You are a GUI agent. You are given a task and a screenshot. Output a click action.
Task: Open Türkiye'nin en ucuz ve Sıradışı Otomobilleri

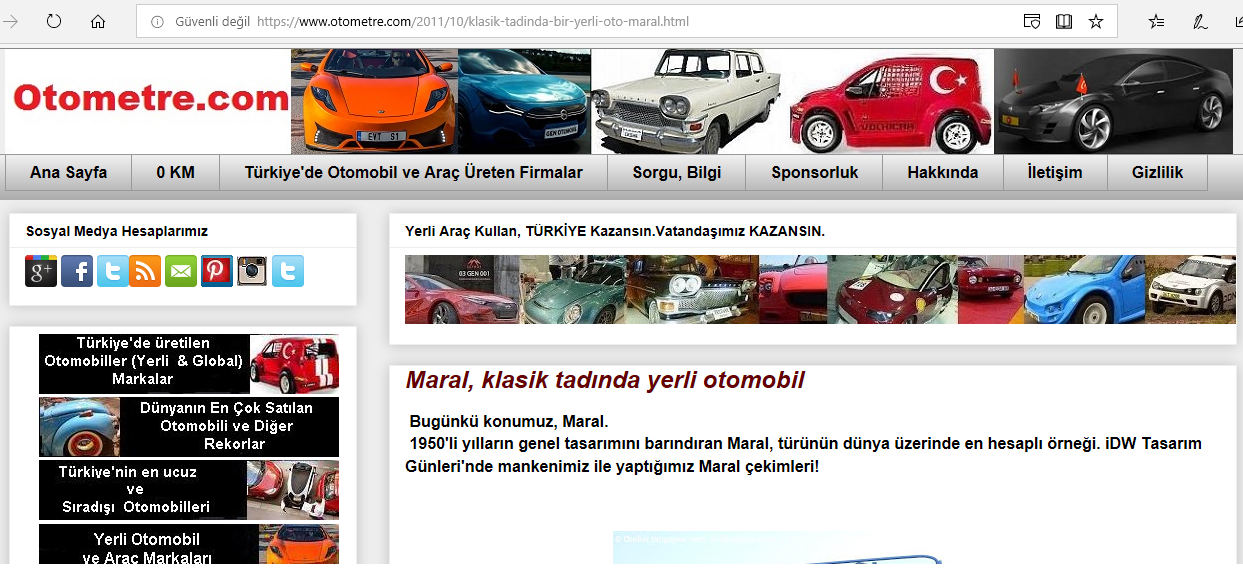189,490
